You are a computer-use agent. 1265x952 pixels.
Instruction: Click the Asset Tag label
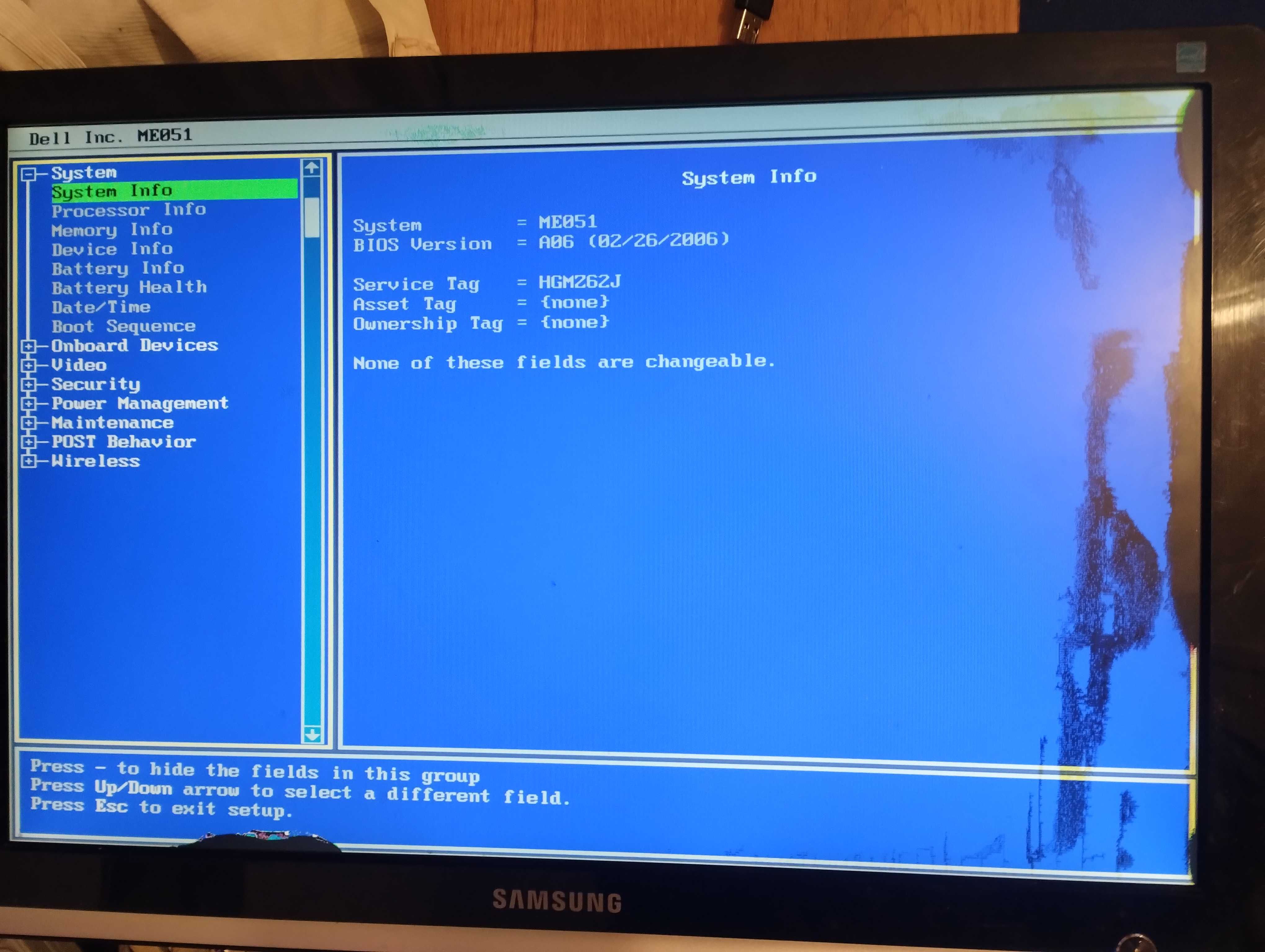[x=404, y=304]
